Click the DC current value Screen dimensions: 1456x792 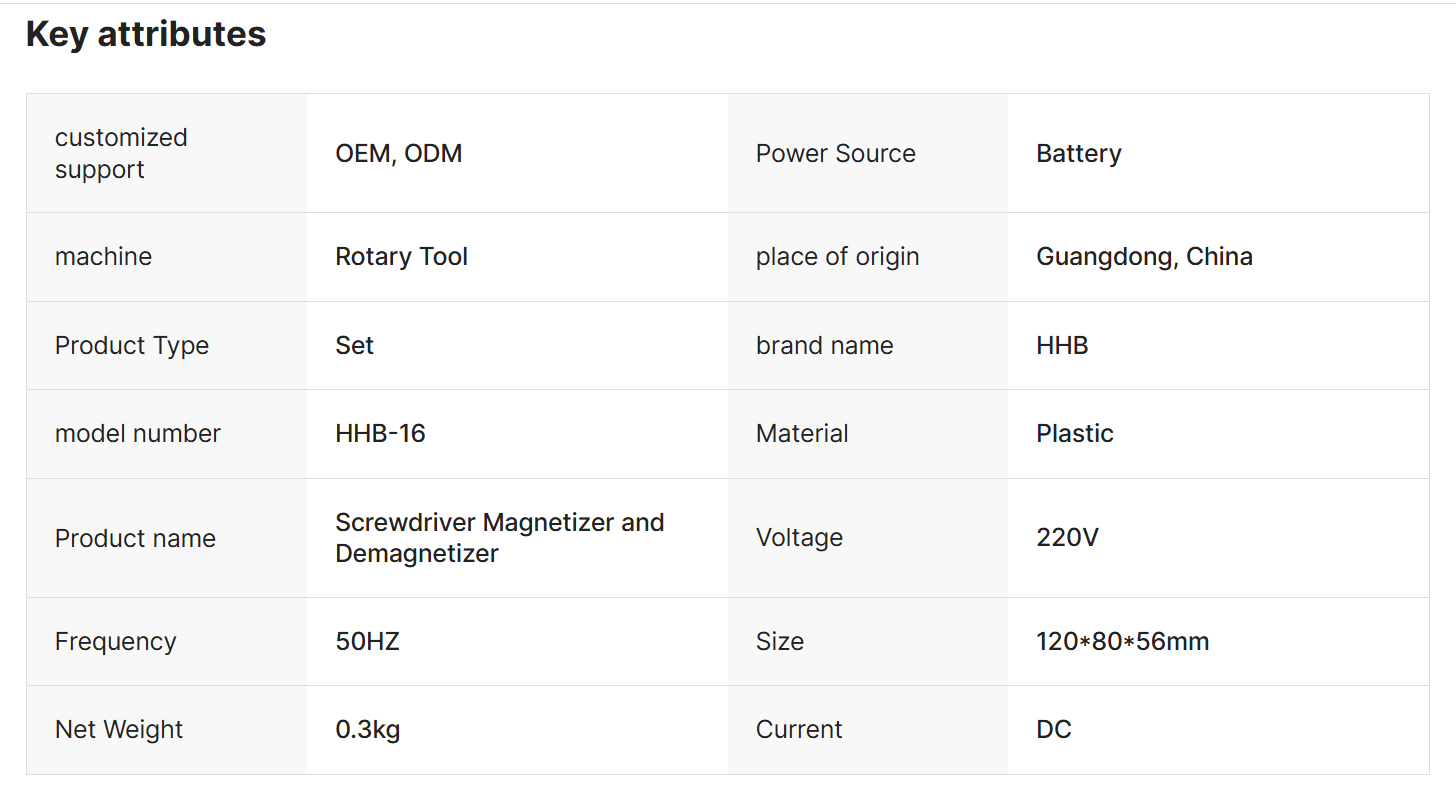tap(1053, 729)
